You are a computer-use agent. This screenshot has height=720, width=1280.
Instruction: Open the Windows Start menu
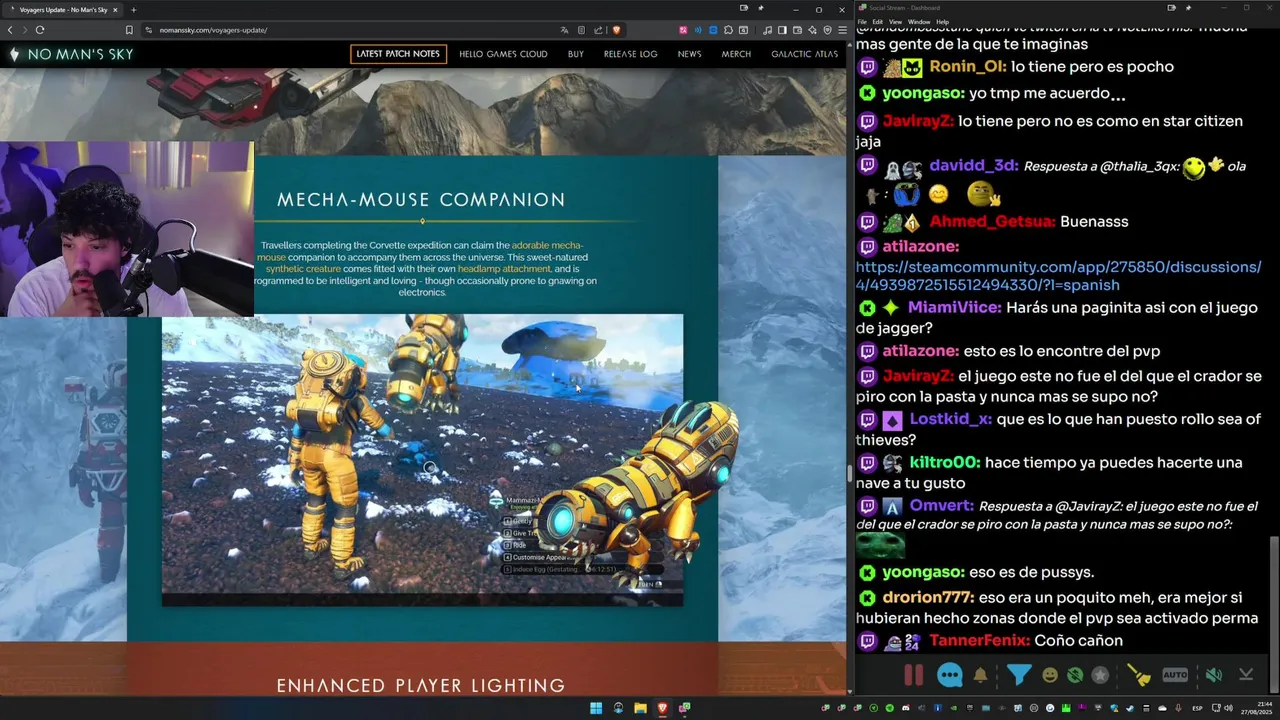coord(596,708)
